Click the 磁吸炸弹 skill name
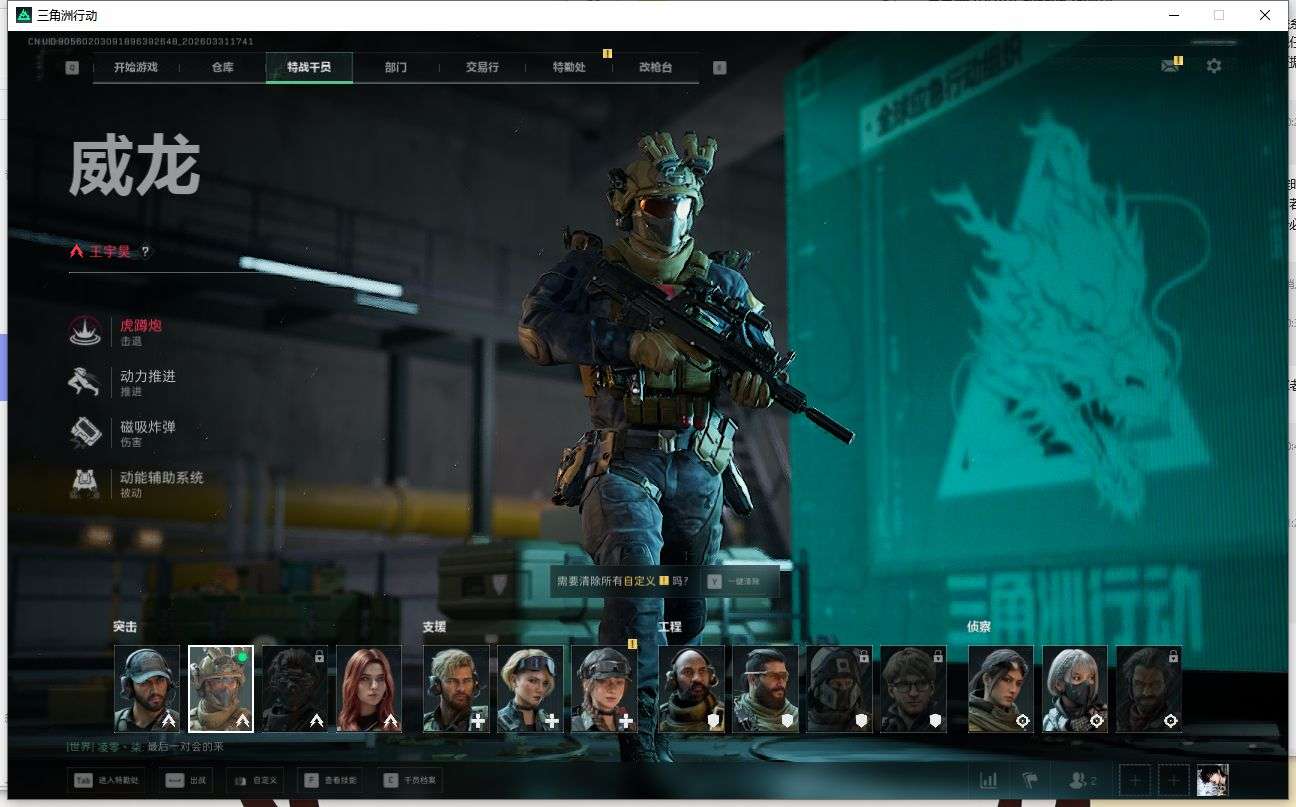This screenshot has height=807, width=1296. (148, 427)
